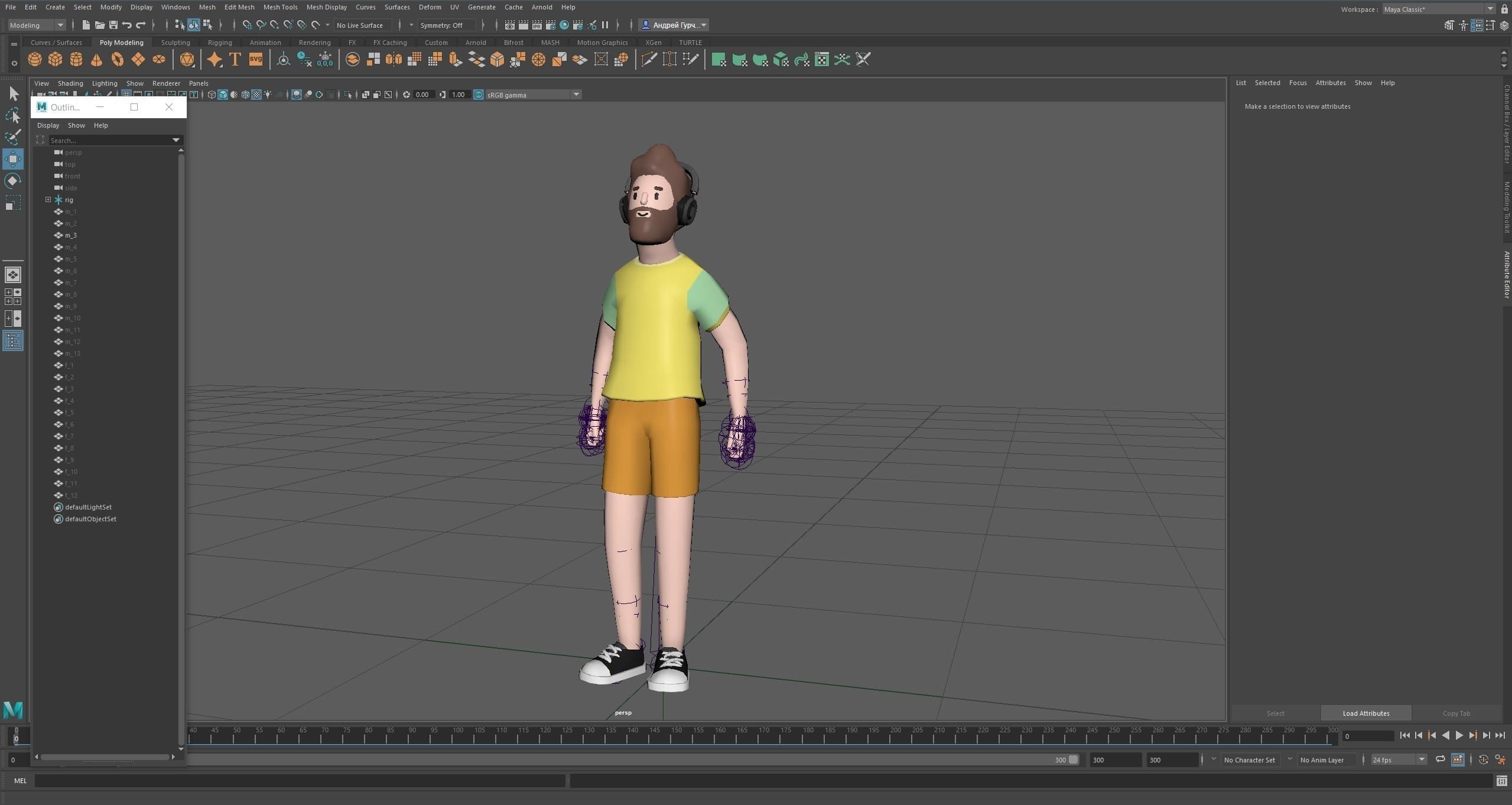Open the Mesh Tools menu
The image size is (1512, 805).
(x=280, y=7)
